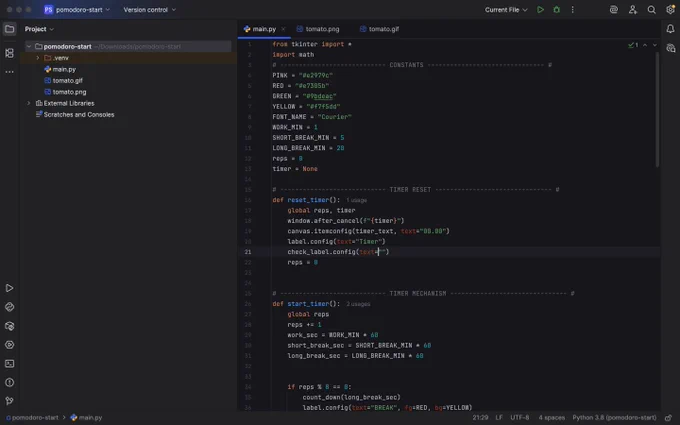Debug the current file
The image size is (680, 425).
pyautogui.click(x=556, y=10)
